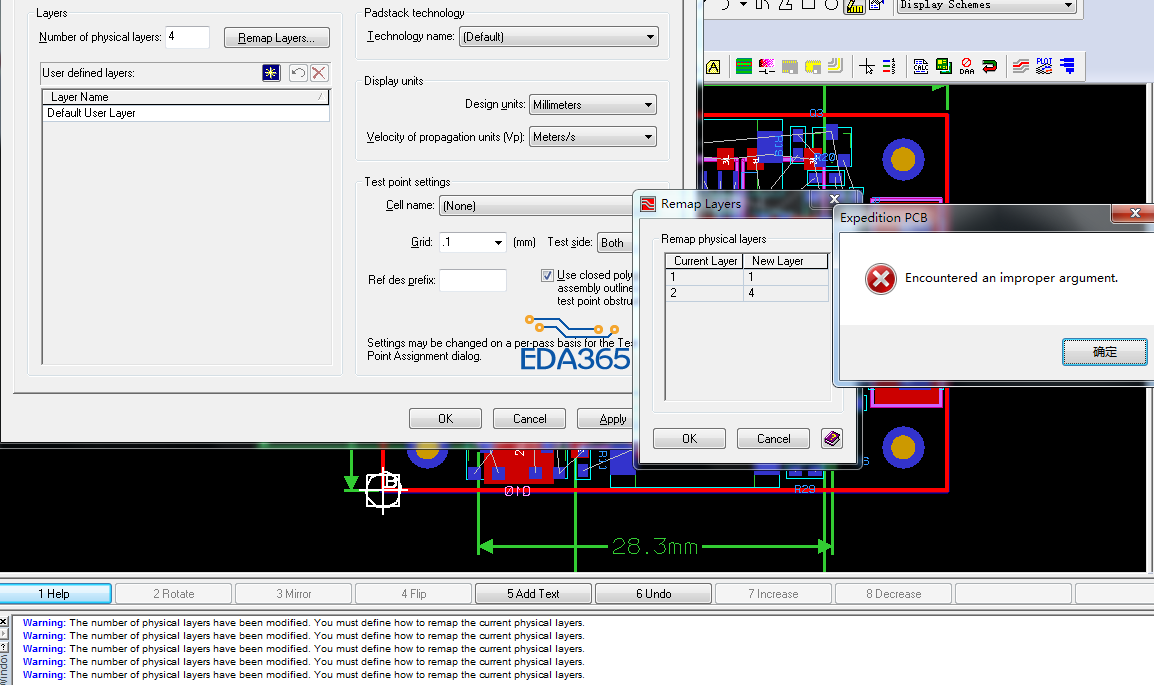Click the 28.3mm dimension text on board

click(654, 547)
